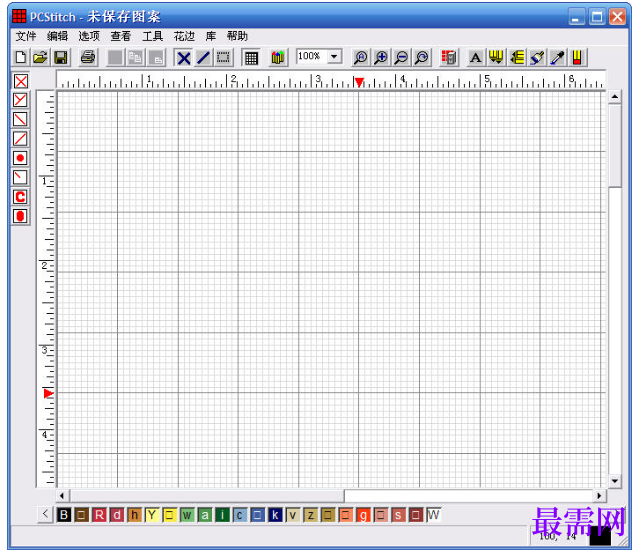Image resolution: width=644 pixels, height=553 pixels.
Task: Create a new pattern with the blank page icon
Action: tap(21, 57)
